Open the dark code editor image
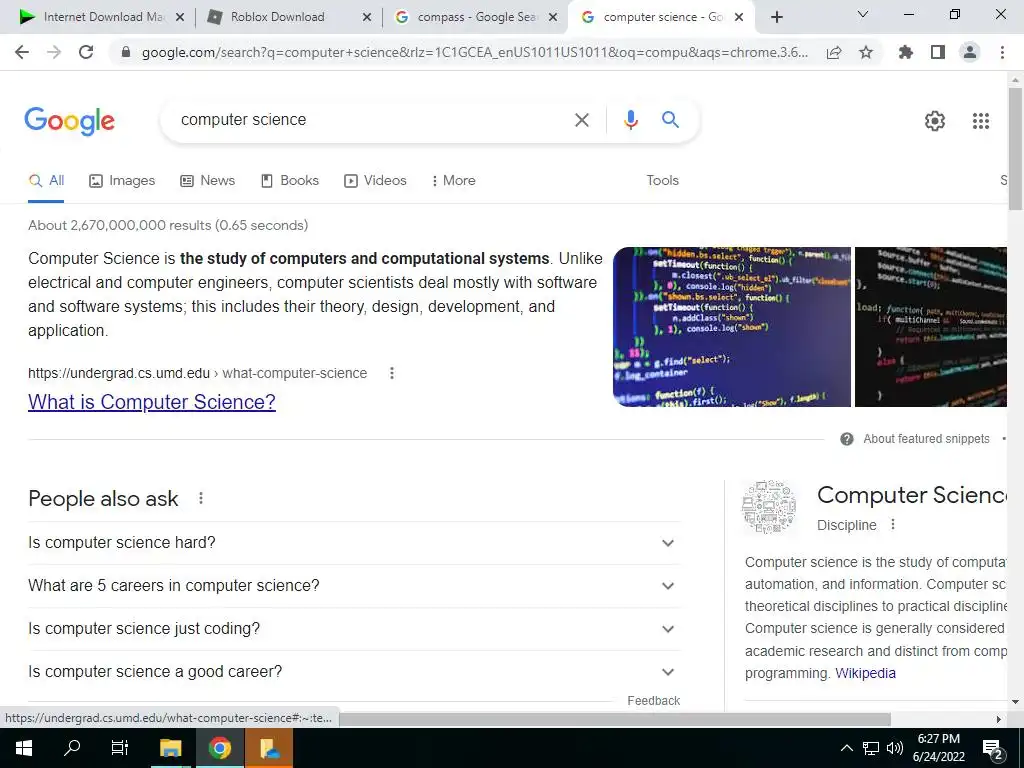 pos(931,327)
